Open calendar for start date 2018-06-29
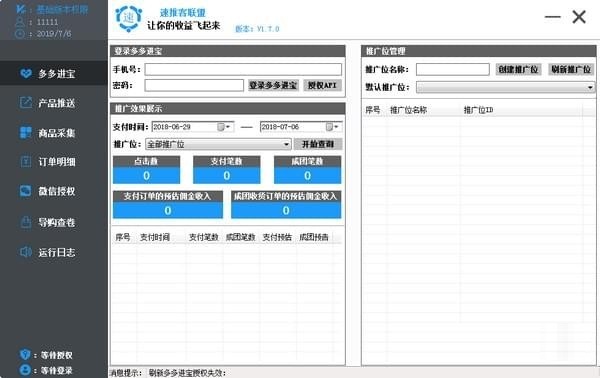The image size is (600, 378). point(223,127)
